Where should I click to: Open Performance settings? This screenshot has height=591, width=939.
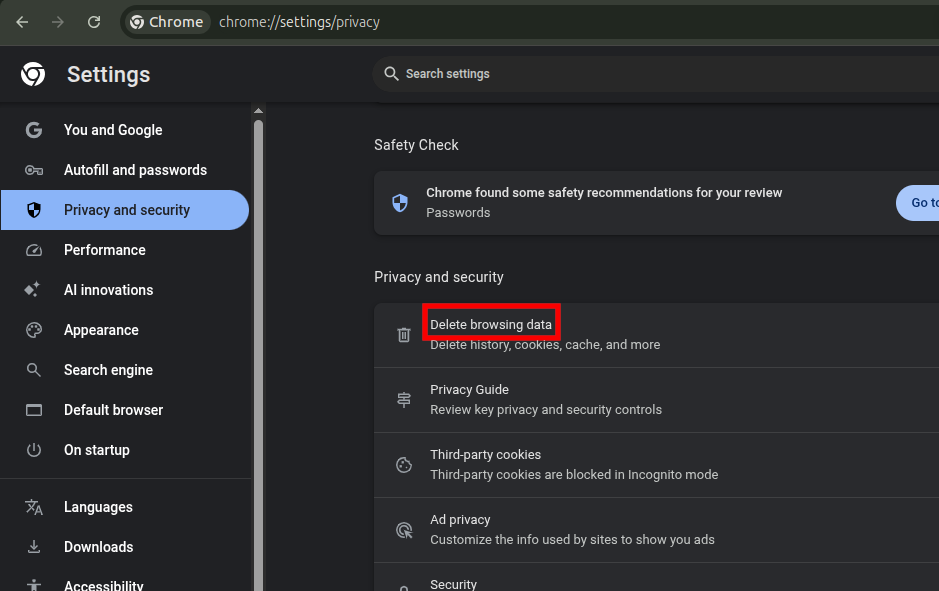click(125, 250)
